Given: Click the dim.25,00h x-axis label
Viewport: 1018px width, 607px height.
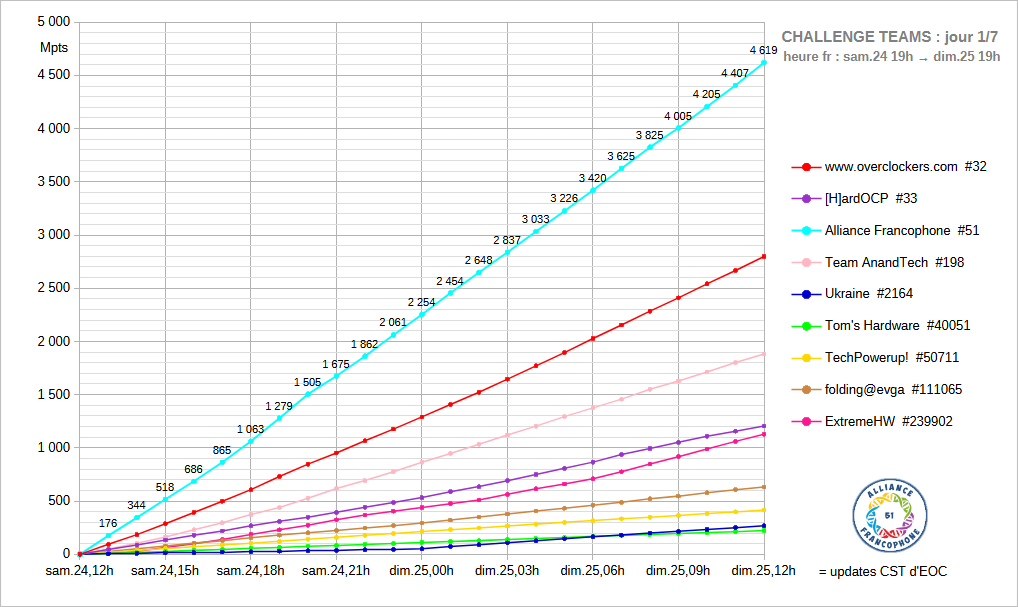Looking at the screenshot, I should (x=422, y=571).
